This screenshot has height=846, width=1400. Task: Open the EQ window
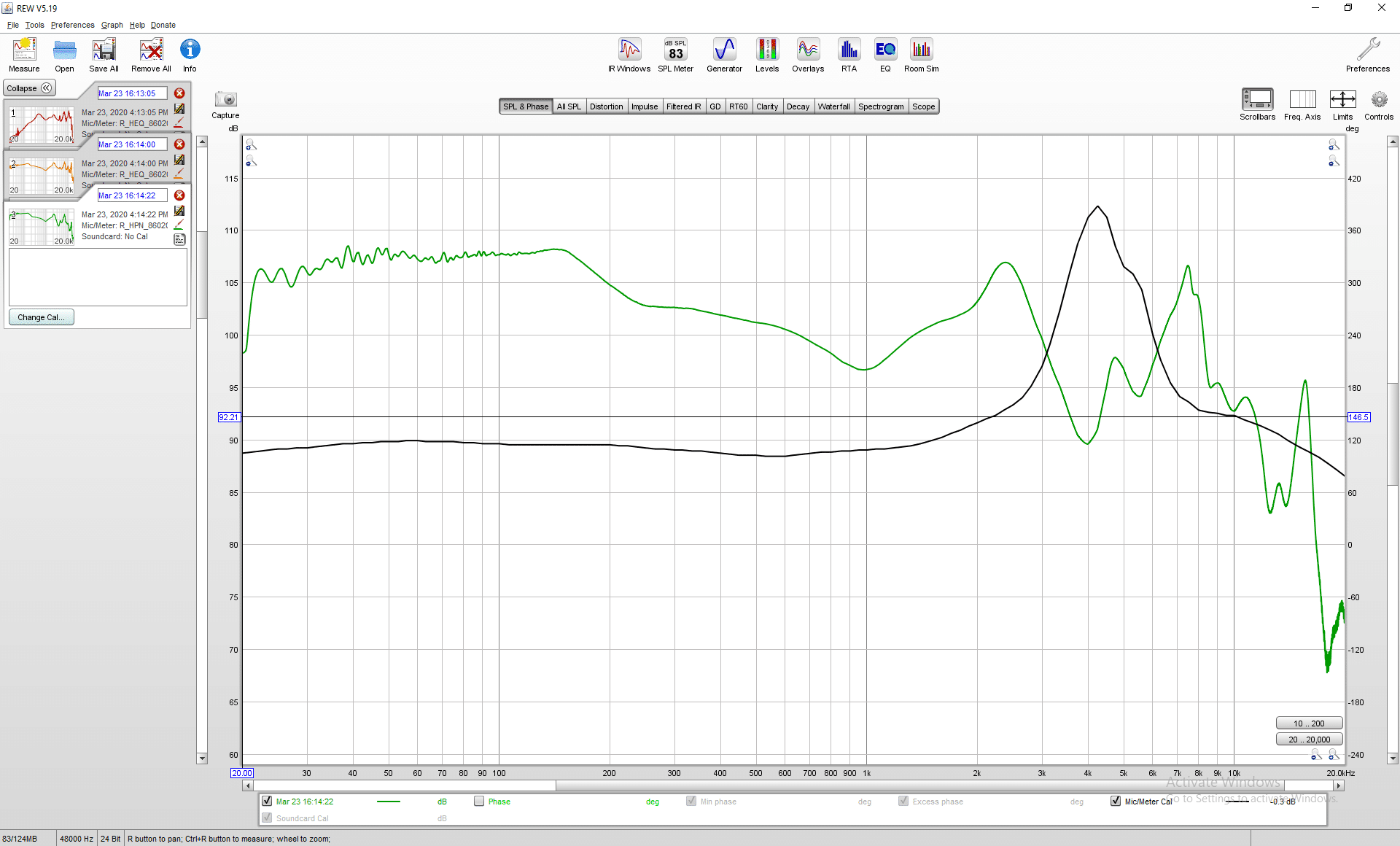pos(885,55)
